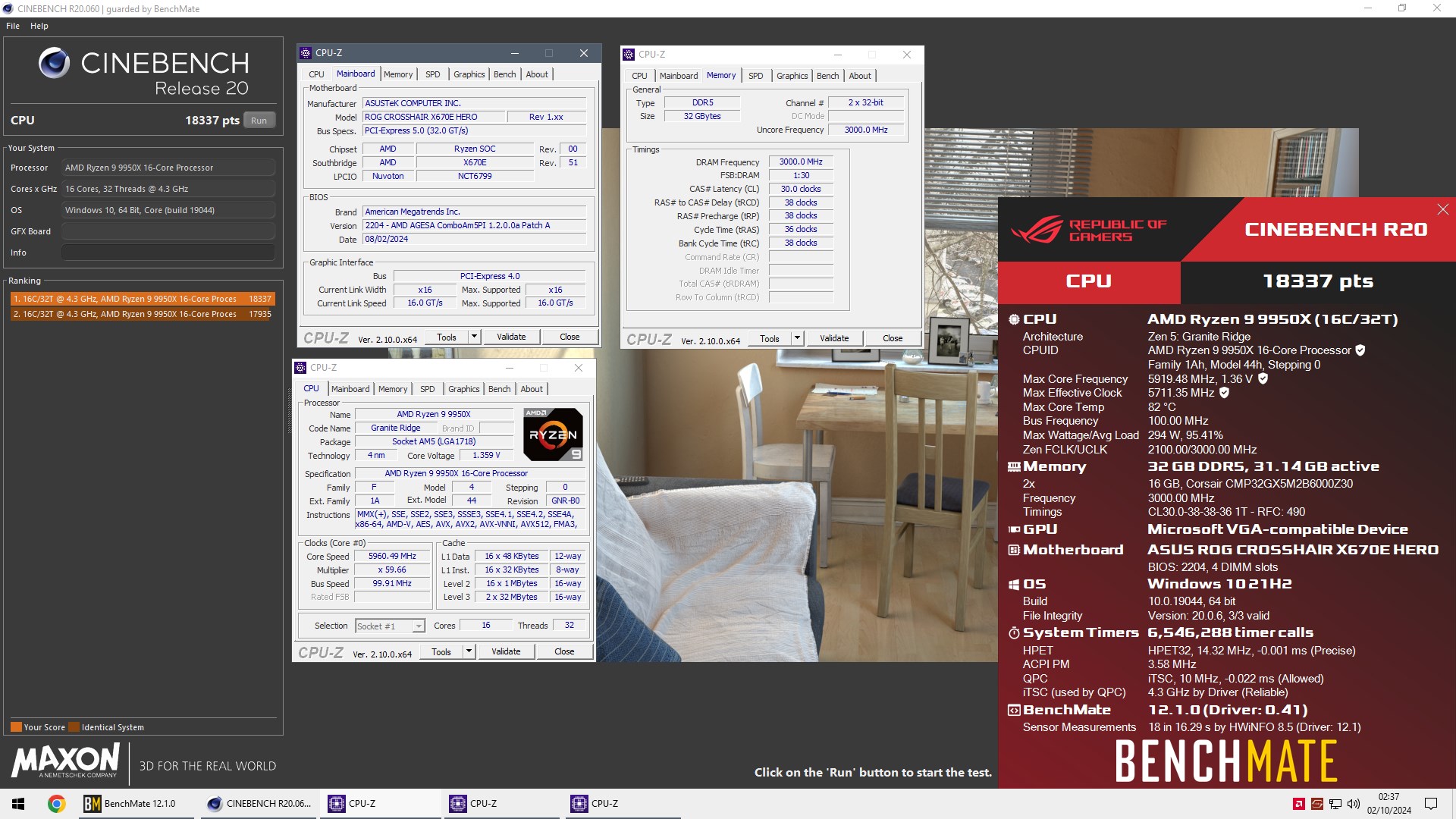Click the CAS# Latency 30.0 clocks value
The height and width of the screenshot is (819, 1456).
pyautogui.click(x=801, y=189)
